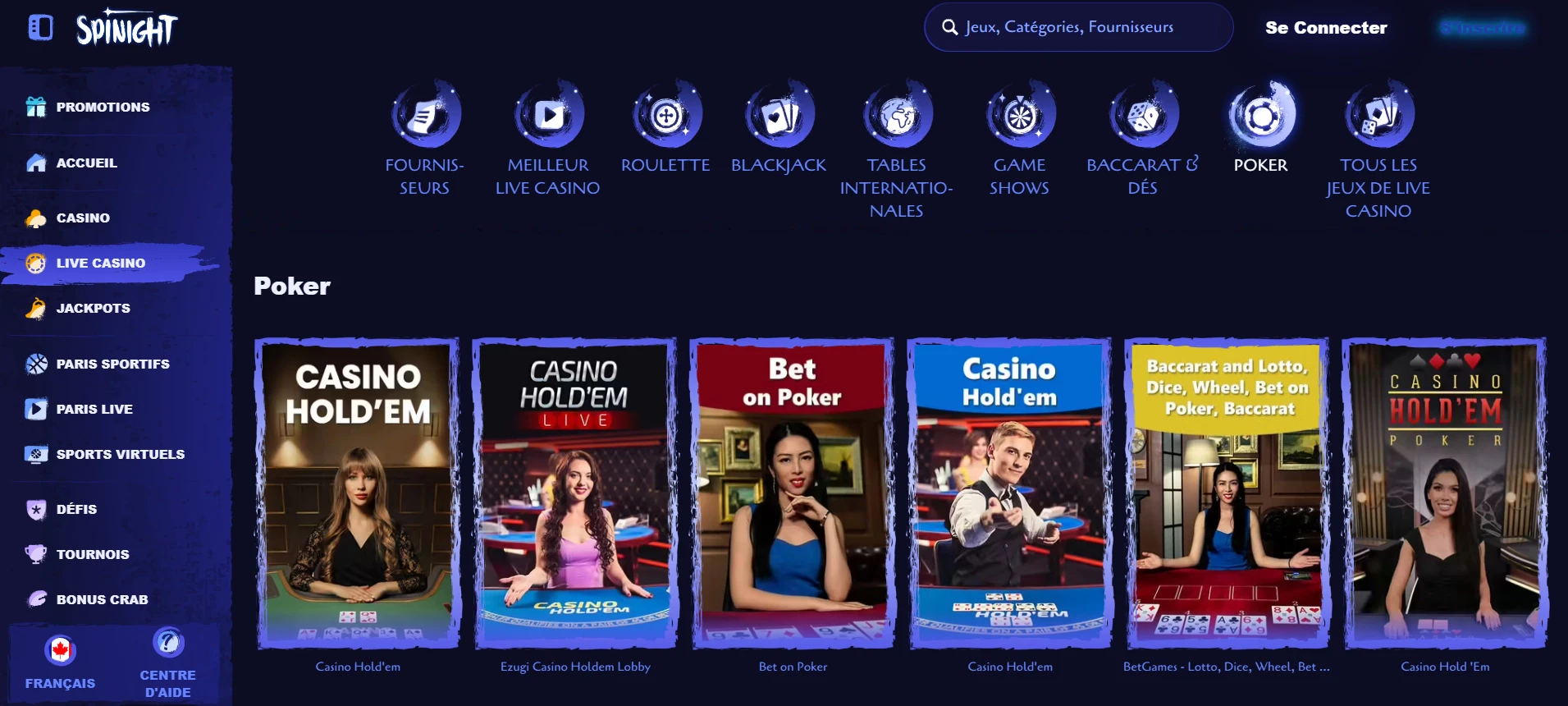The height and width of the screenshot is (706, 1568).
Task: Open the Ezugi Casino Holdem Lobby link
Action: 575,667
